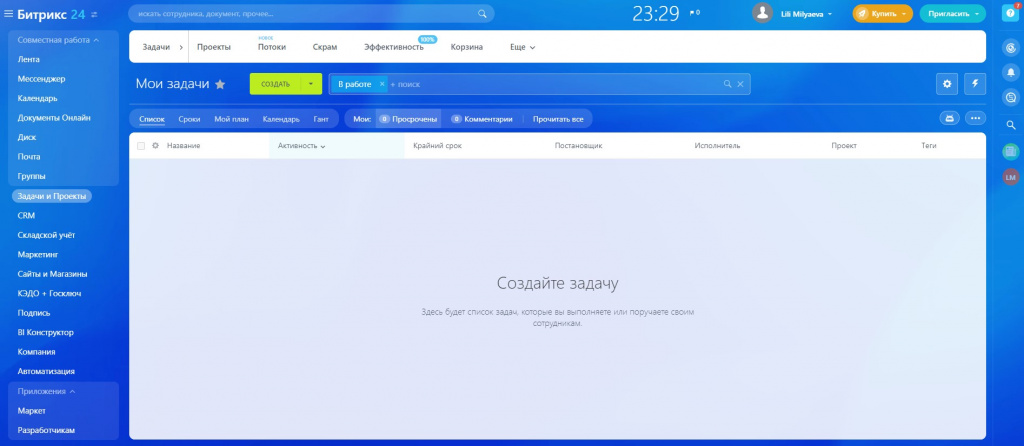The width and height of the screenshot is (1024, 446).
Task: Open task settings gear button
Action: 947,84
